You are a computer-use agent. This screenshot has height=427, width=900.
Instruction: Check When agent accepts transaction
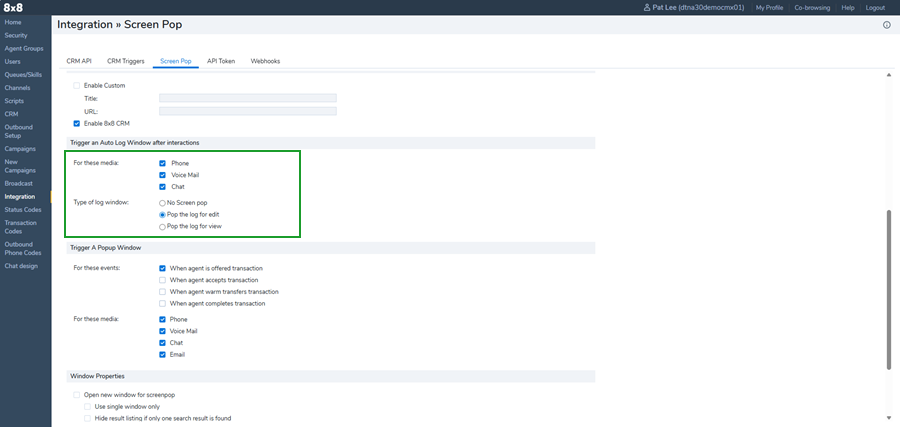(162, 280)
